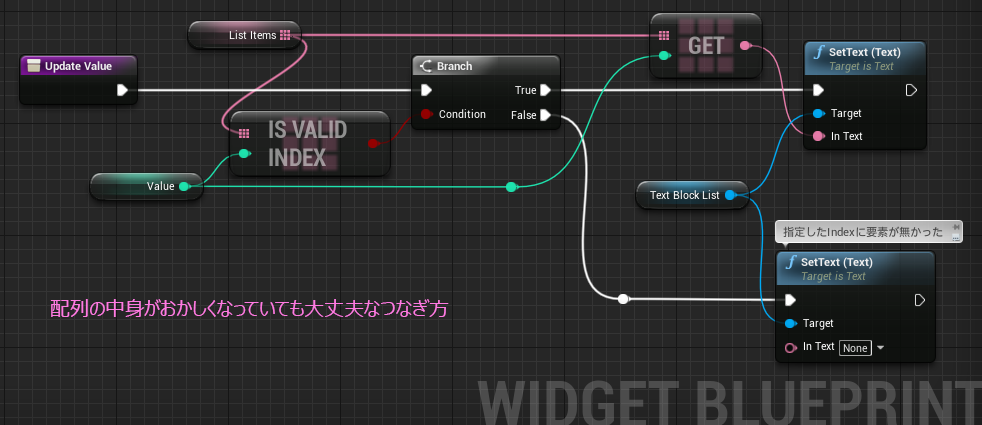Screen dimensions: 982x425
Task: Select the Text Block List variable node
Action: 691,195
